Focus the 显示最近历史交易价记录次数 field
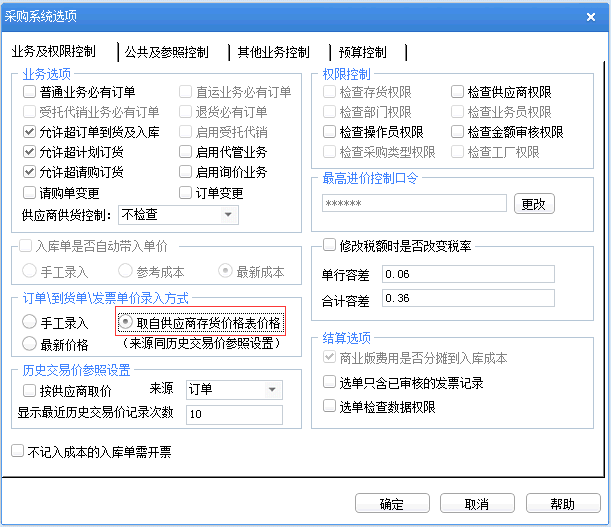This screenshot has height=527, width=611. [233, 414]
